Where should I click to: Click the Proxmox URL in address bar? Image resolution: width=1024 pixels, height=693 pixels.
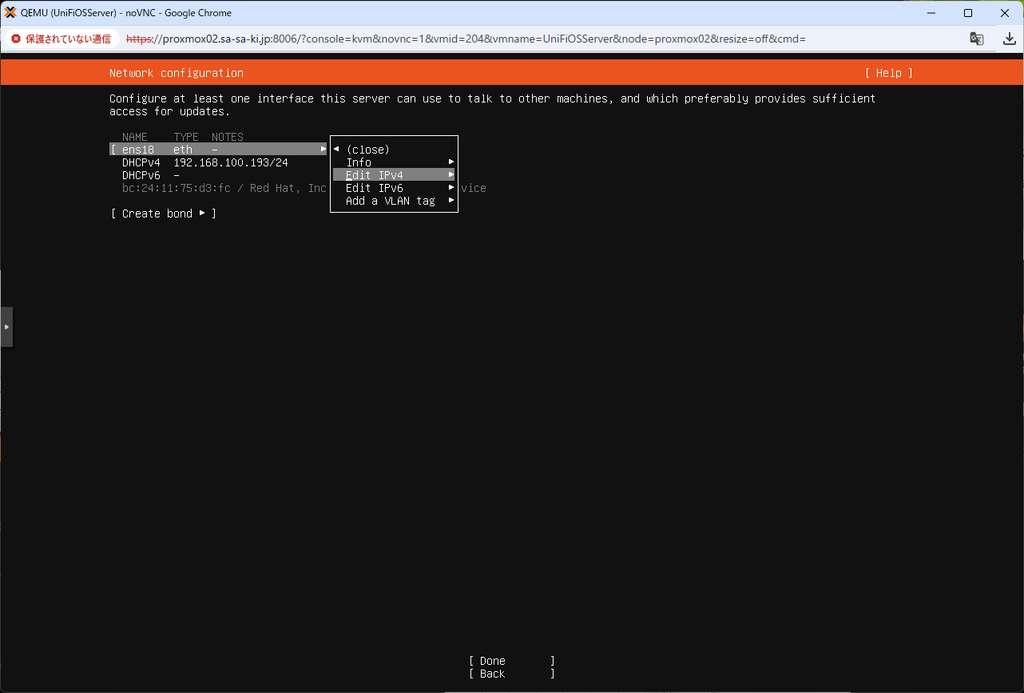pyautogui.click(x=466, y=39)
